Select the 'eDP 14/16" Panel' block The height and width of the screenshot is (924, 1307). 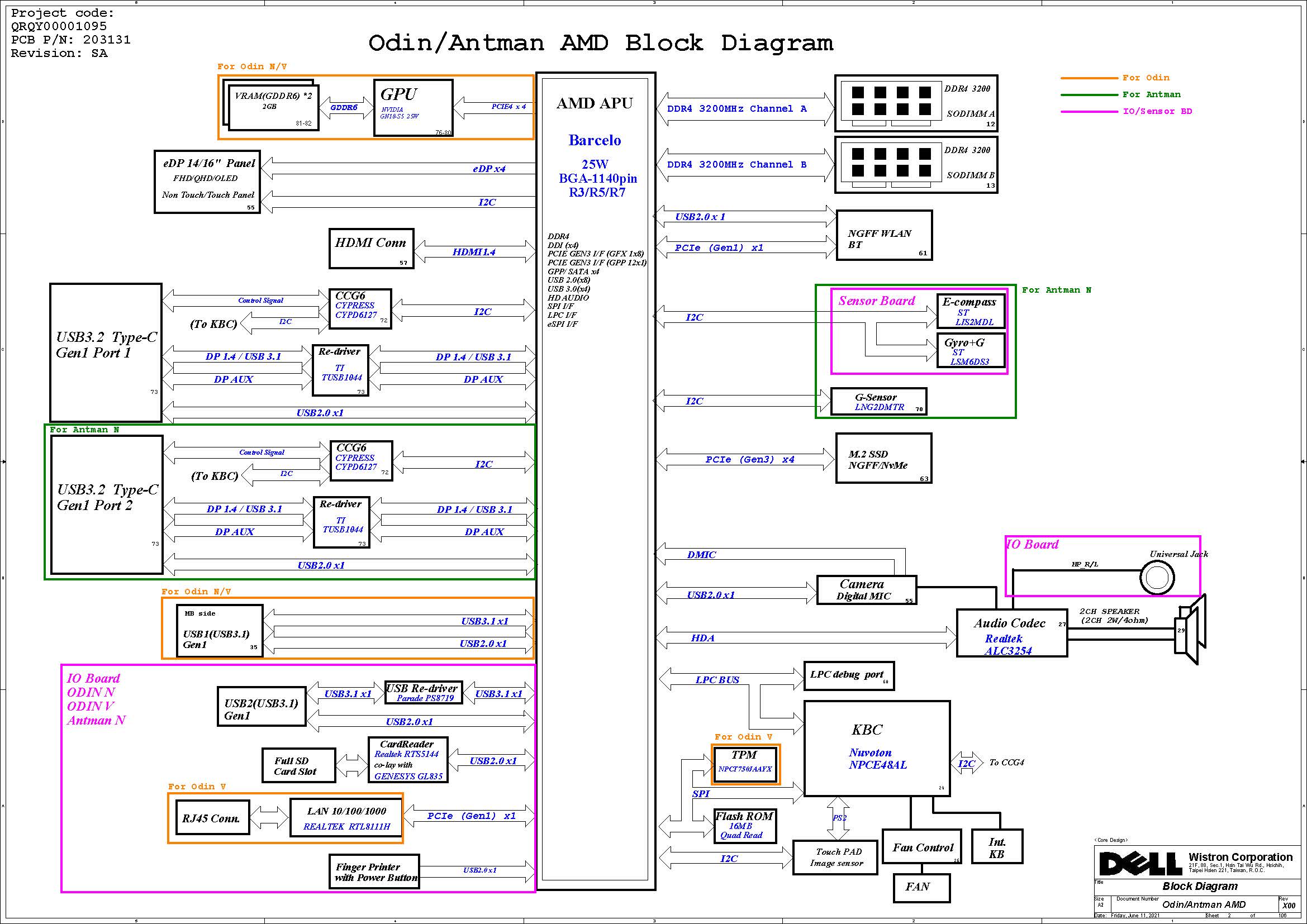click(x=207, y=182)
